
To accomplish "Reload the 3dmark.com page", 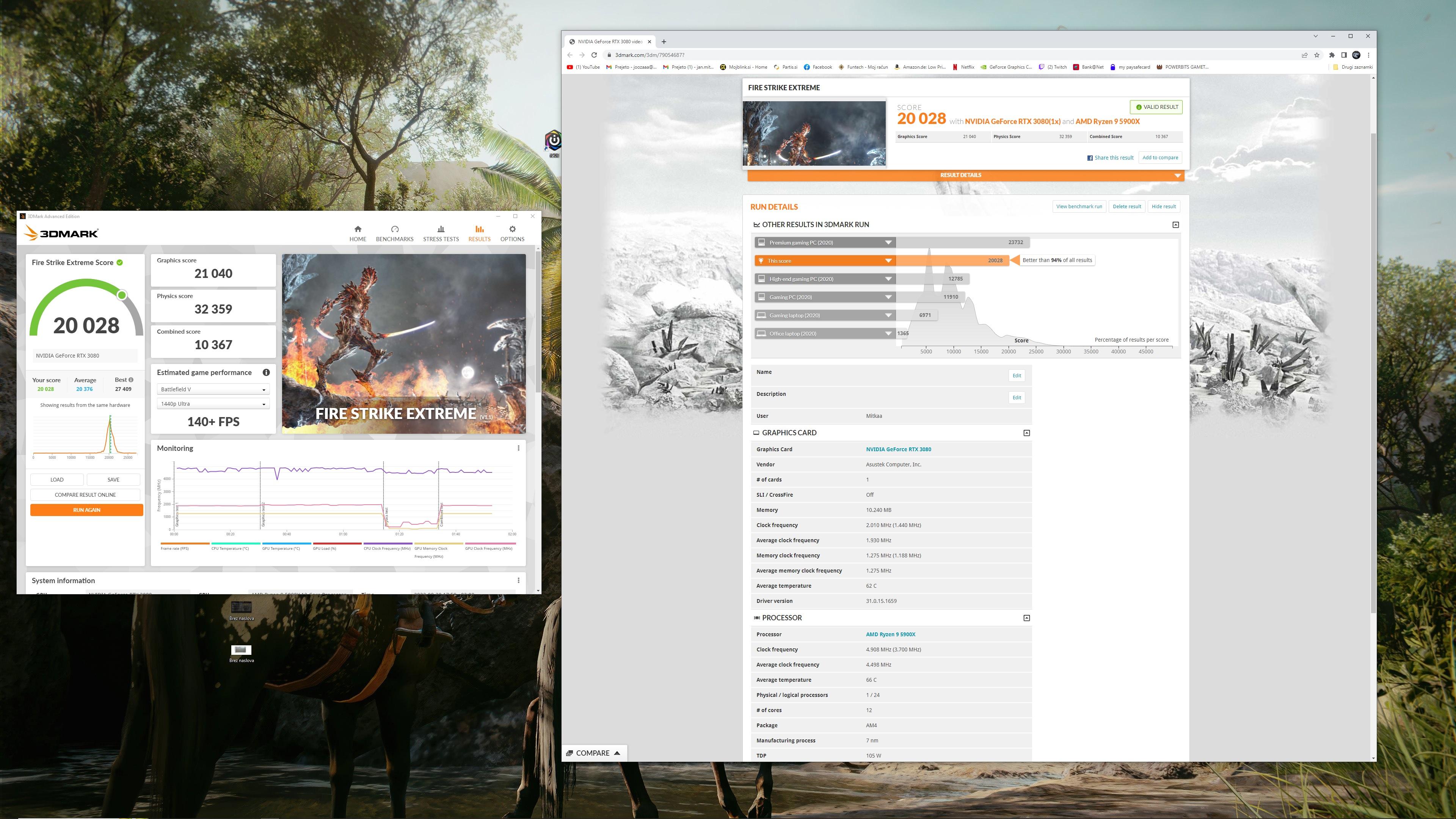I will point(594,55).
